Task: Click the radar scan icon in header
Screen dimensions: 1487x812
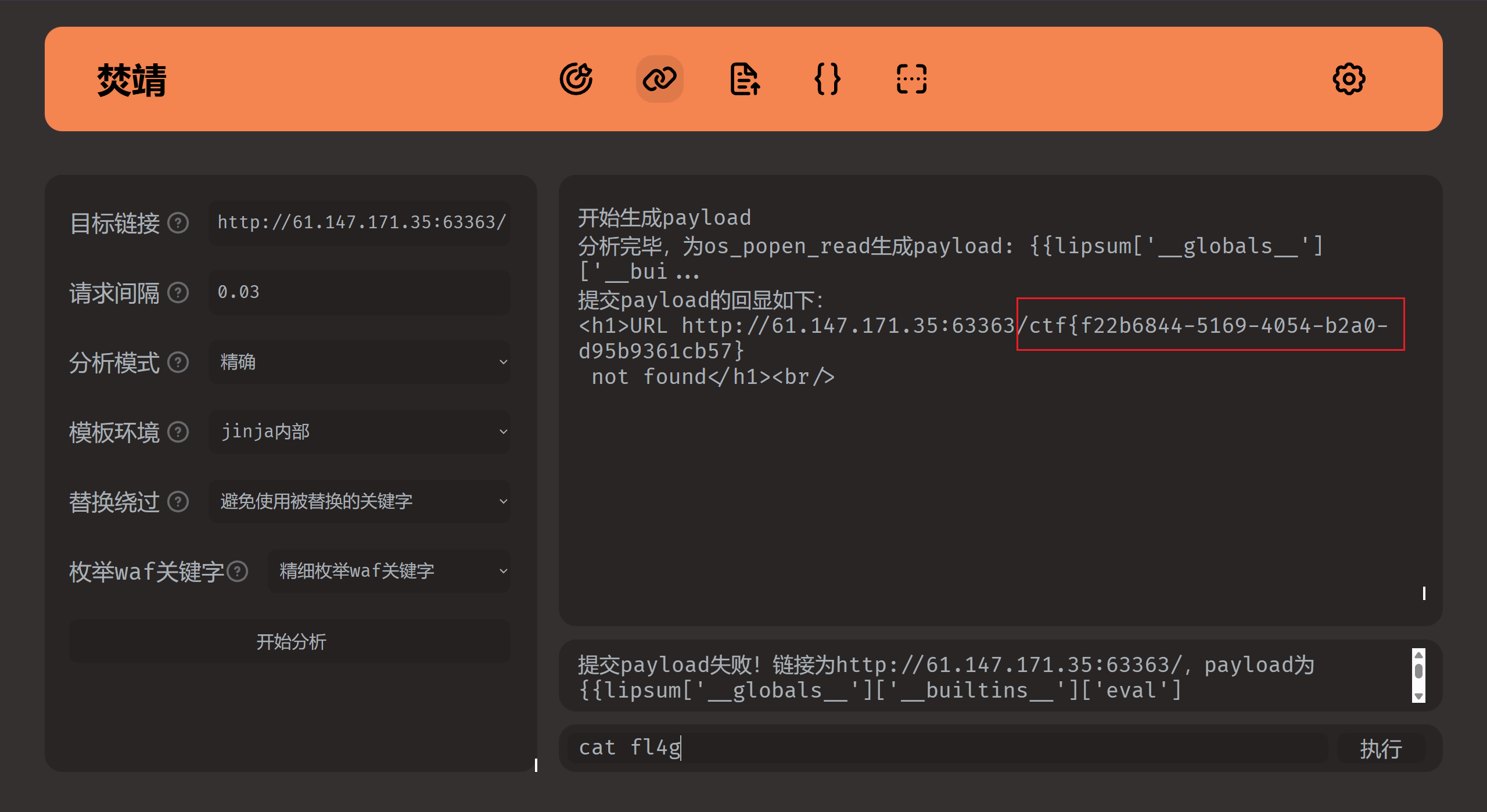Action: click(576, 79)
